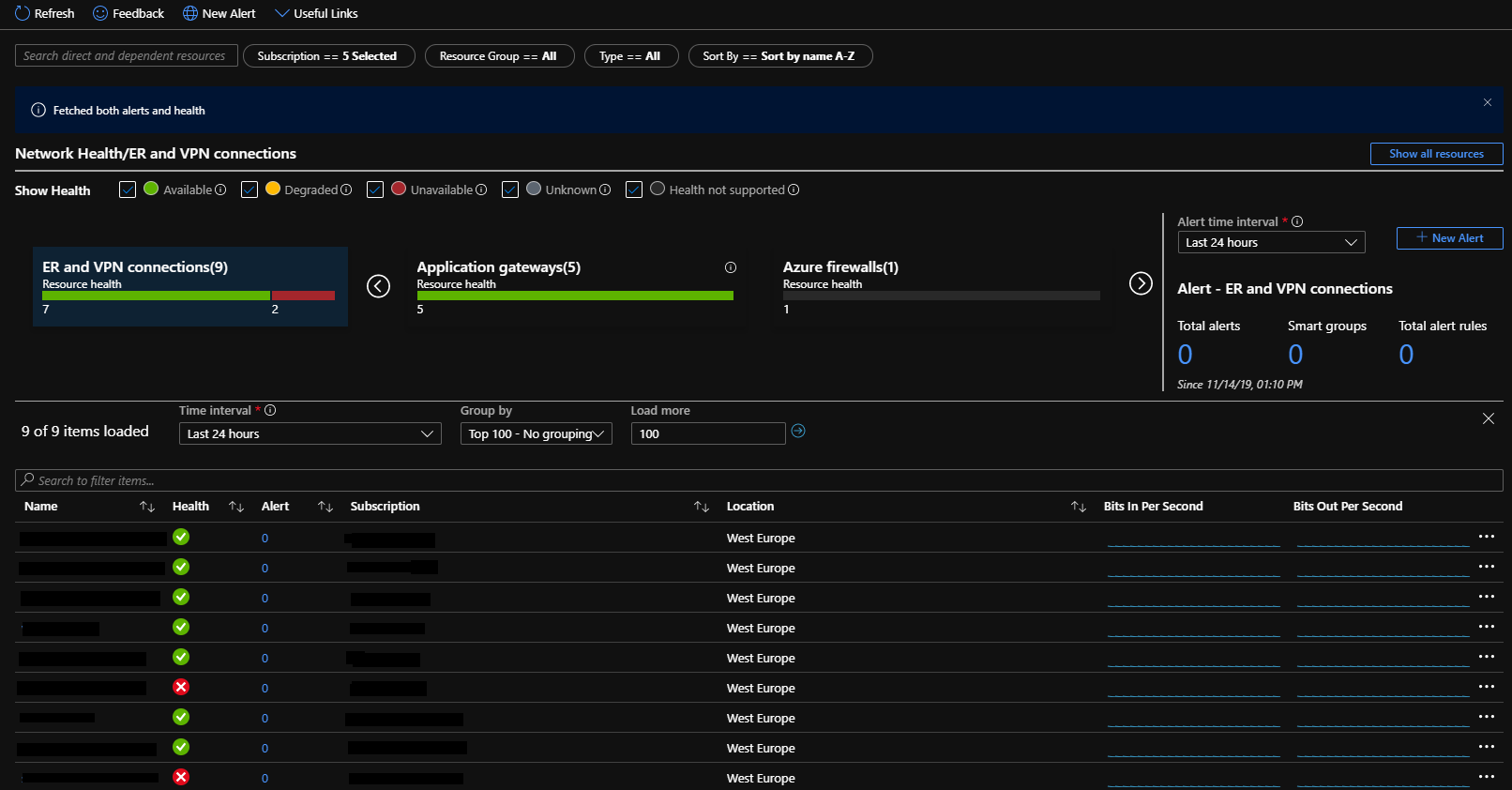Click the info icon next to Unknown
1512x790 pixels.
(605, 190)
